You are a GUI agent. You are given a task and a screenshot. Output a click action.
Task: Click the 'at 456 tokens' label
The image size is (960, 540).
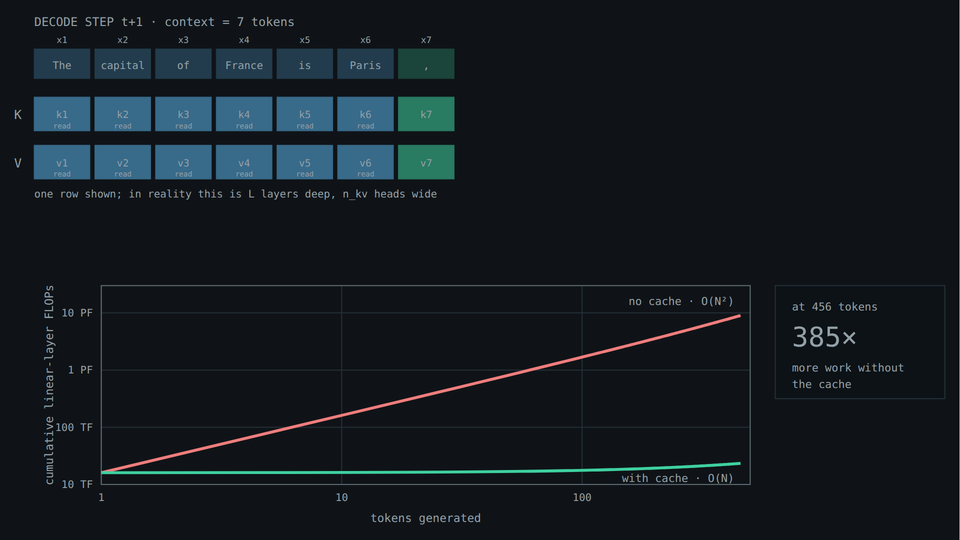tap(834, 307)
